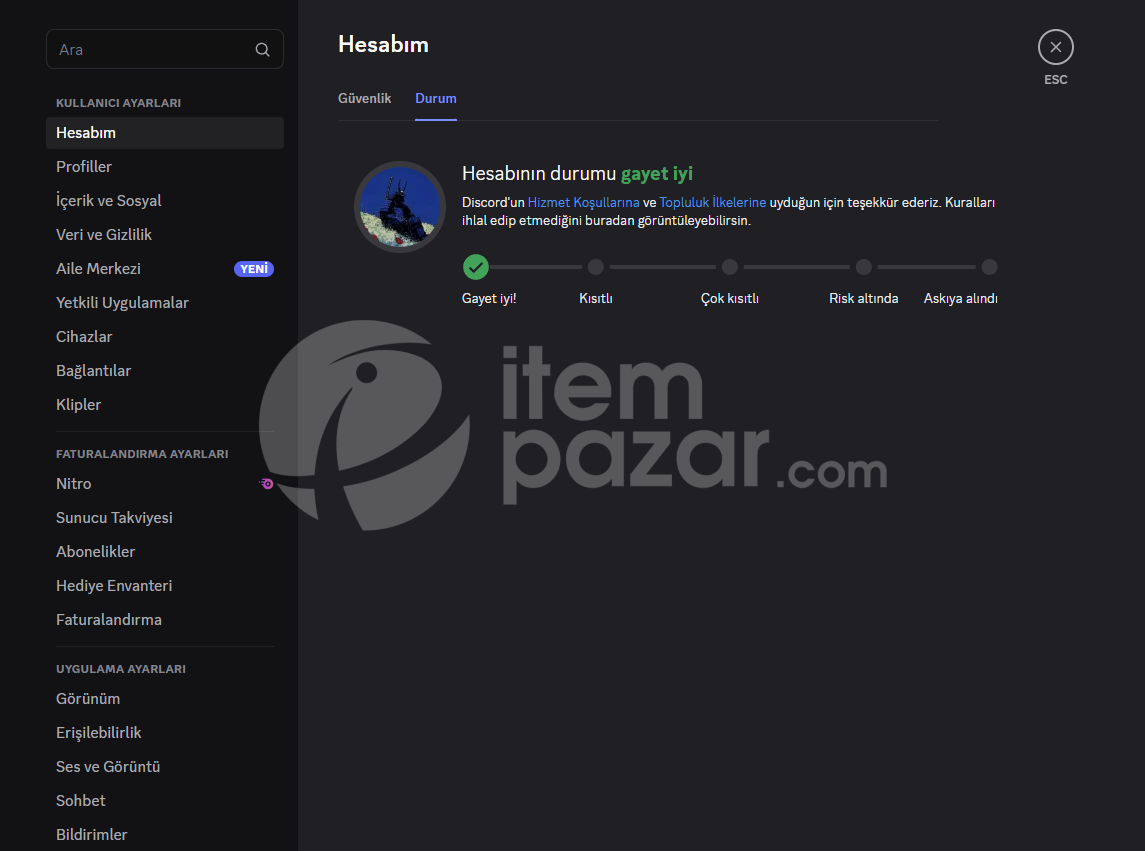Viewport: 1145px width, 851px height.
Task: Close settings with the X button
Action: 1055,47
